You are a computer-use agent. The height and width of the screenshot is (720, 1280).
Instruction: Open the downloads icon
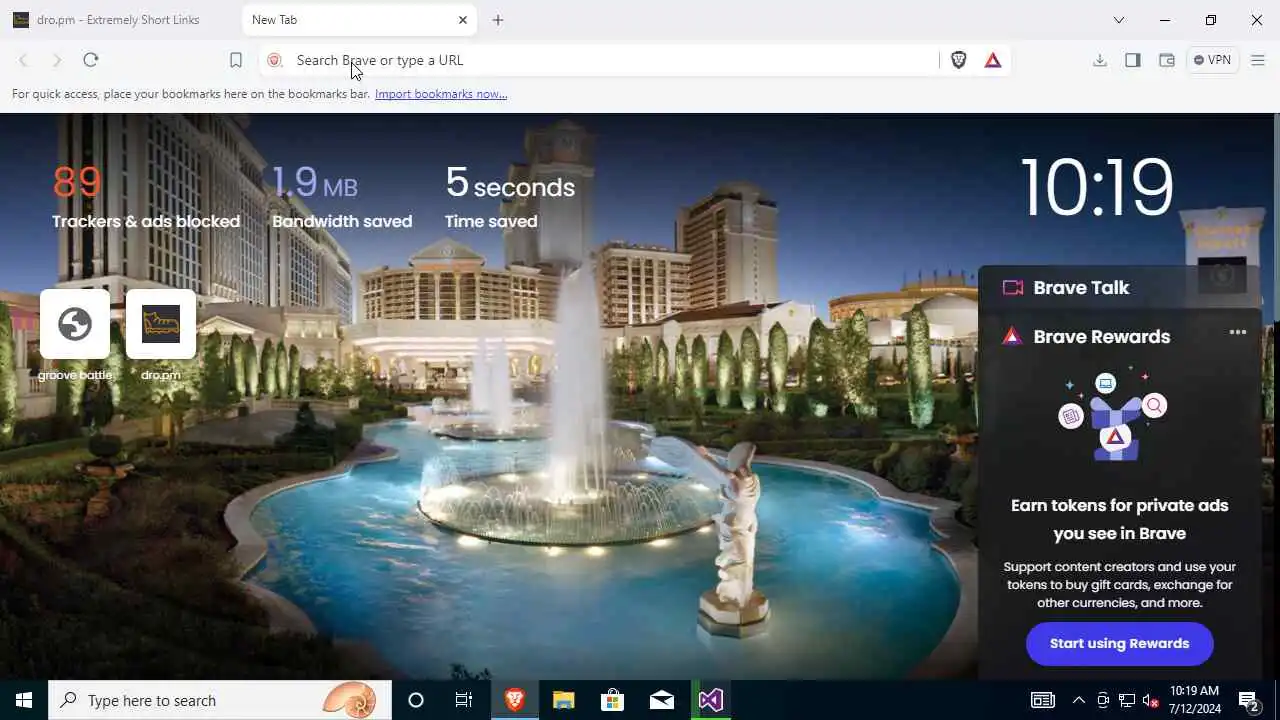click(x=1100, y=60)
